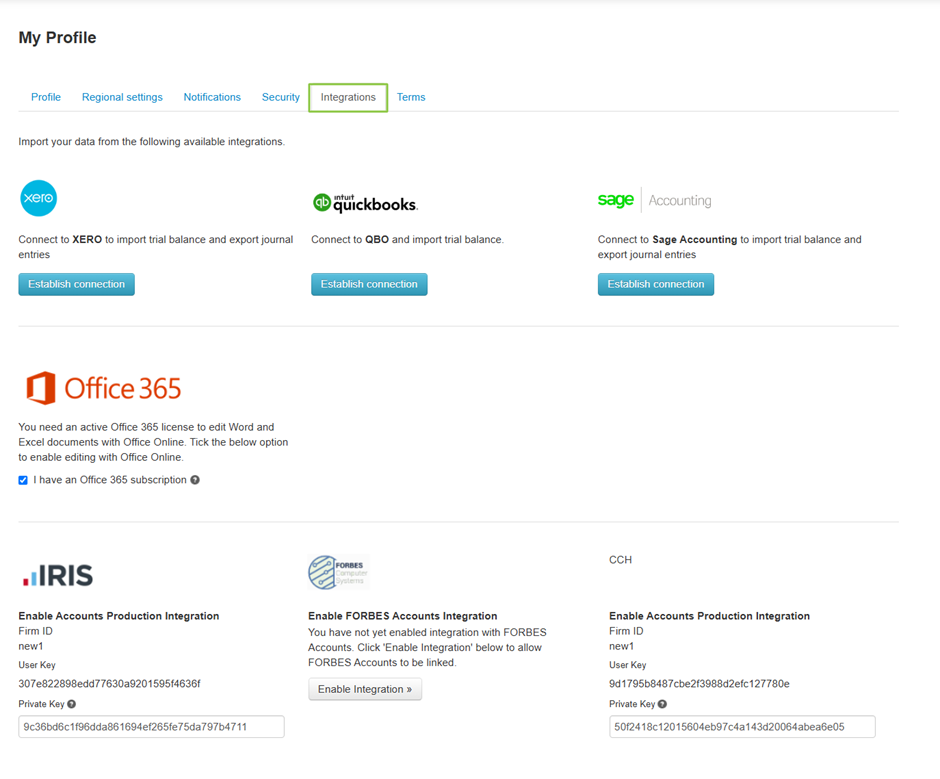Image resolution: width=940 pixels, height=779 pixels.
Task: Click help icon next to CCH Private Key
Action: click(x=662, y=704)
